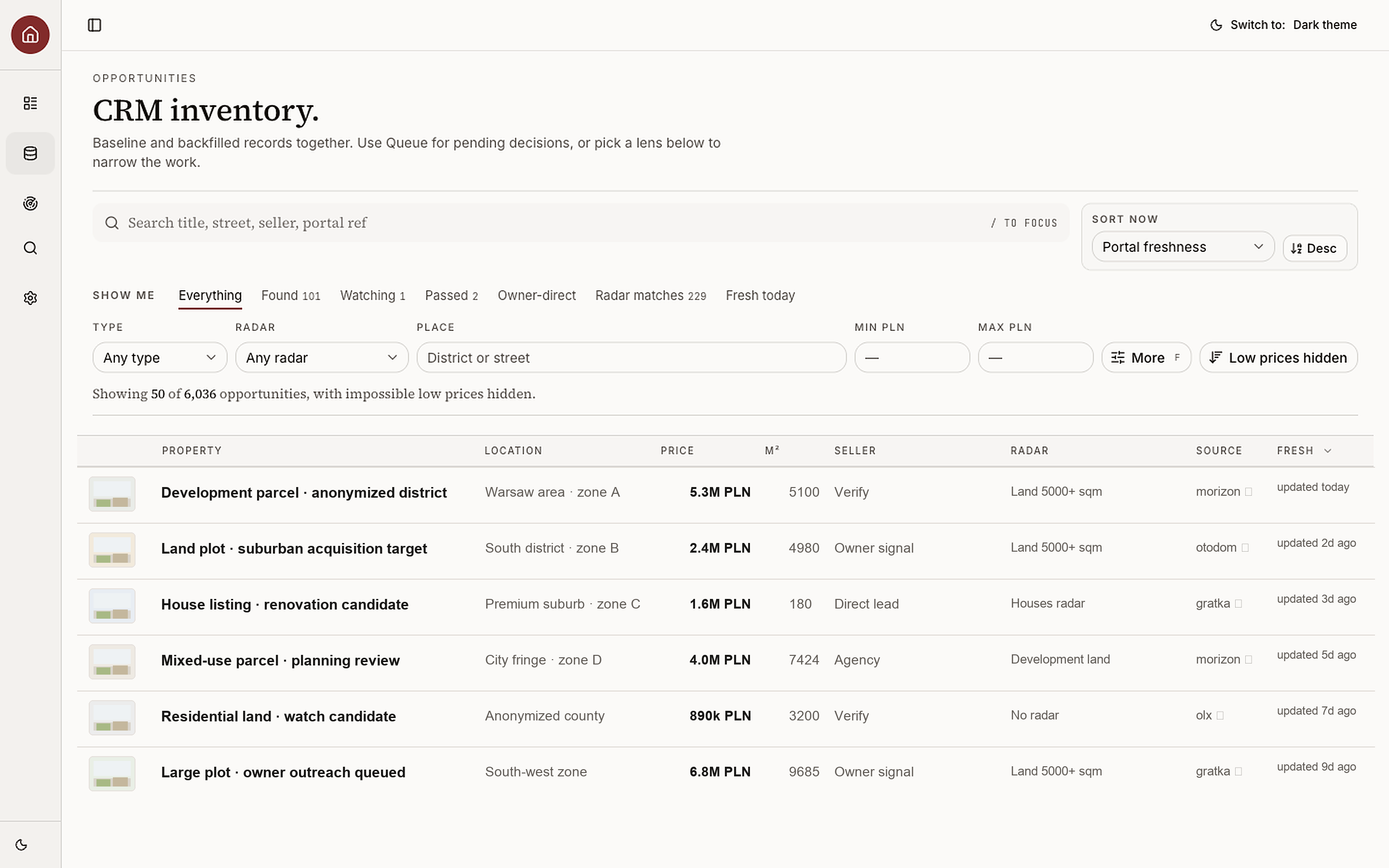Open external link icon next to olx

(x=1220, y=716)
